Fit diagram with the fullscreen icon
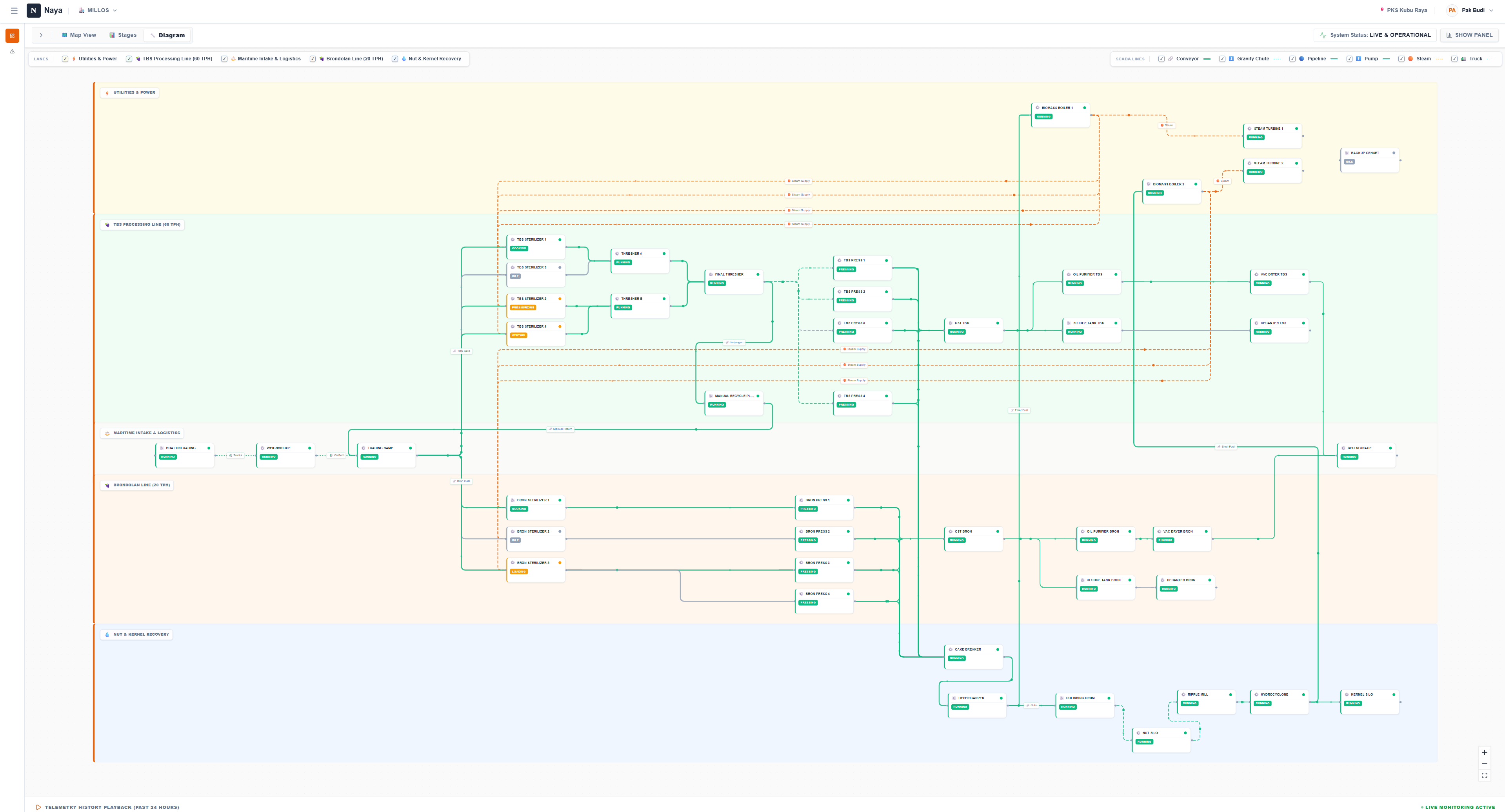This screenshot has height=812, width=1505. click(x=1484, y=775)
